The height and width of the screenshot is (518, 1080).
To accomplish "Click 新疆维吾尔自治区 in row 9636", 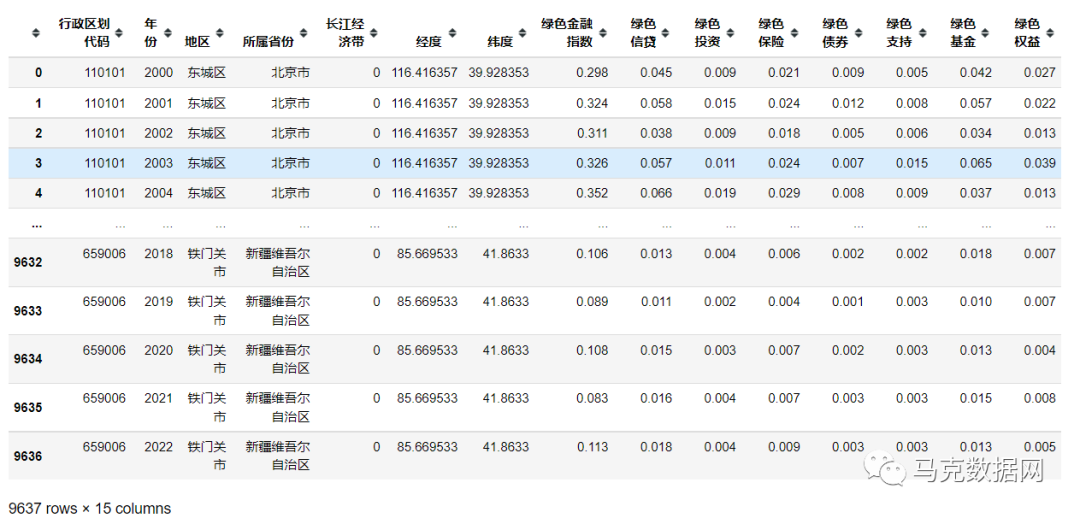I will pos(278,456).
